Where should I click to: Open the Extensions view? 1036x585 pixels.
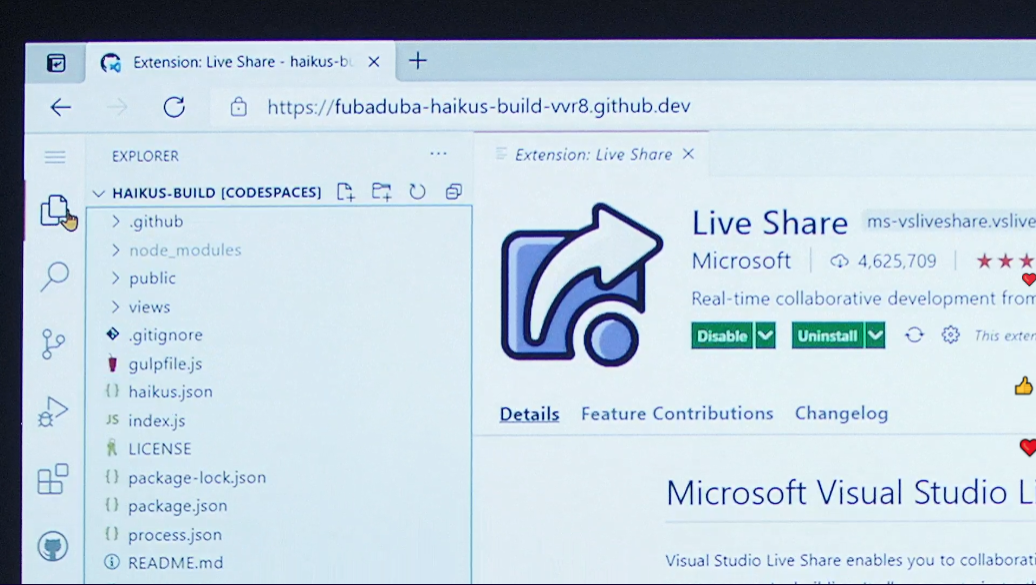click(53, 479)
